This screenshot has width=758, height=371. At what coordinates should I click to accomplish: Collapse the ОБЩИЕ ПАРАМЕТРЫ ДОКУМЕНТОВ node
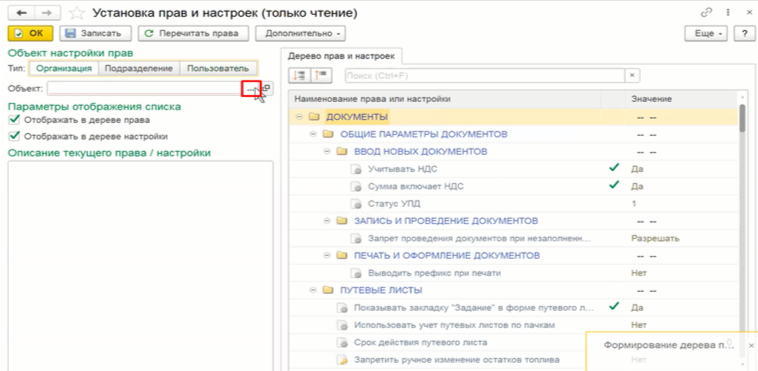point(313,134)
